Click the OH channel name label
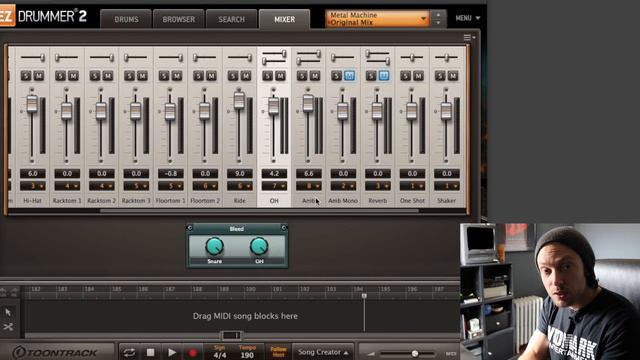The image size is (640, 360). click(x=274, y=201)
